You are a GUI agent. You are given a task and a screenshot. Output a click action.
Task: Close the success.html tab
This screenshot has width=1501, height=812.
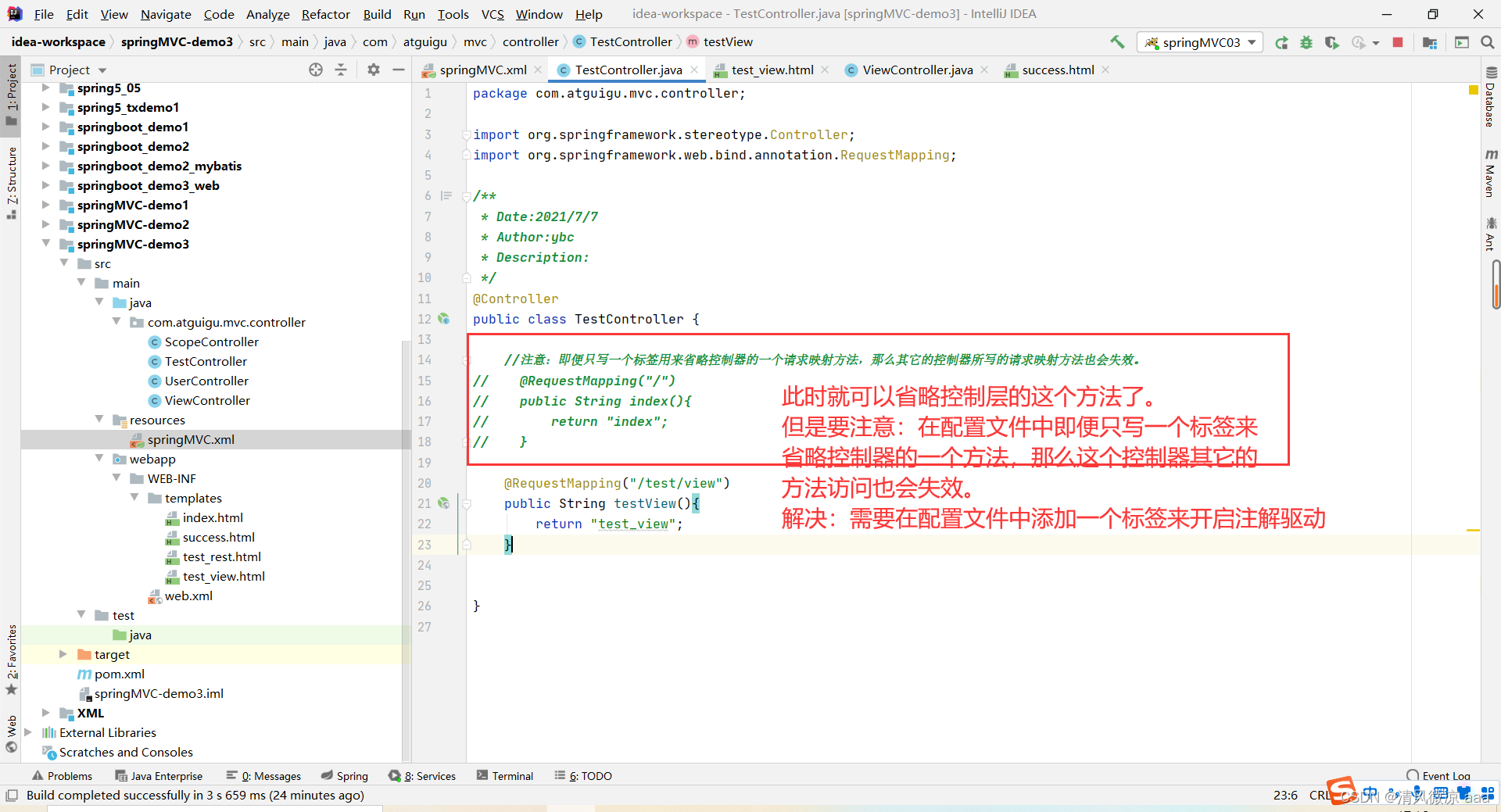click(x=1105, y=70)
